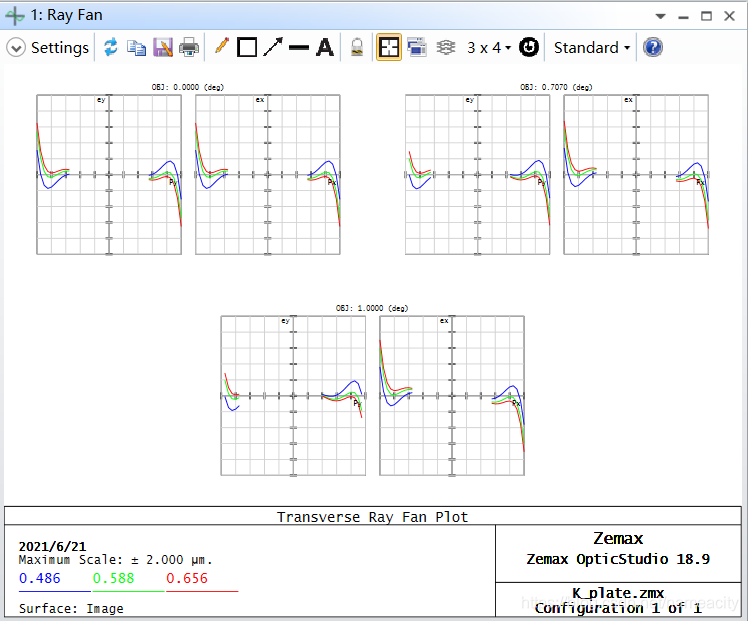748x621 pixels.
Task: Click the 'OBJ: 1.0000 (deg)' label
Action: tap(372, 308)
